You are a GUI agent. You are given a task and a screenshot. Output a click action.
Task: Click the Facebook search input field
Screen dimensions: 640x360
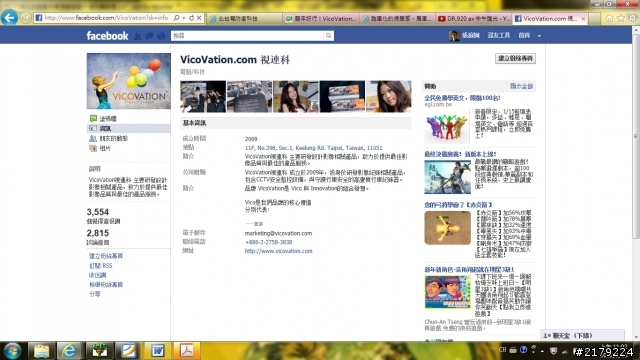[x=247, y=36]
